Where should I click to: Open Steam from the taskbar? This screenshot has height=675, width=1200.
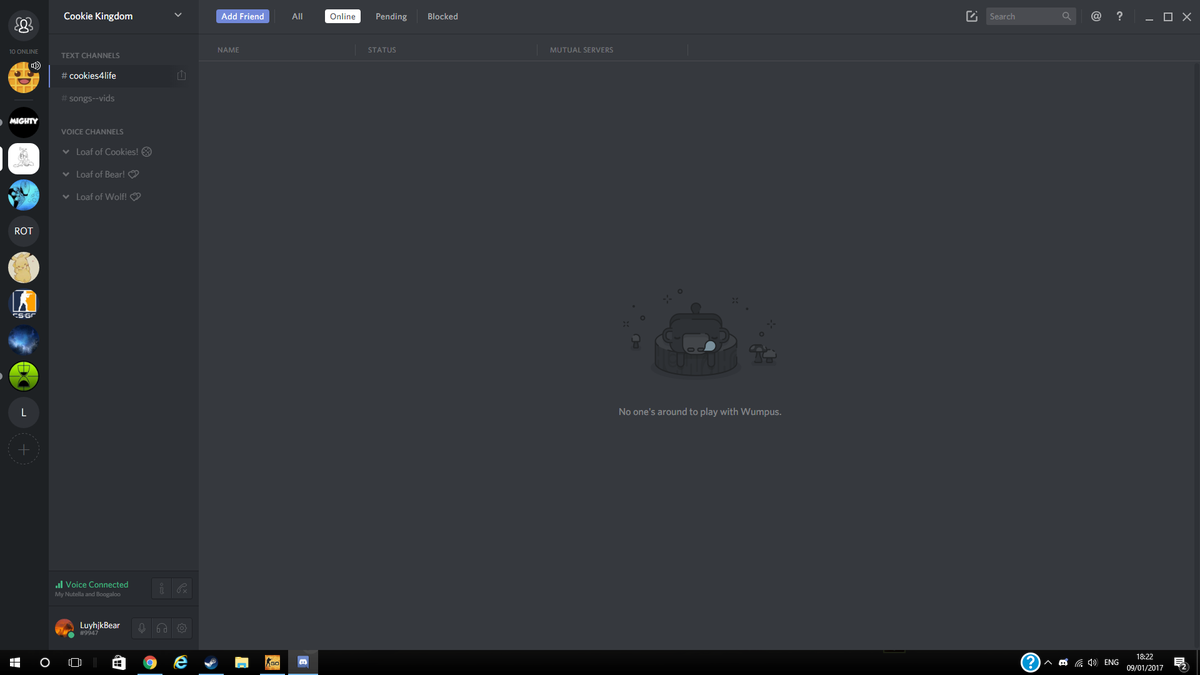[211, 663]
